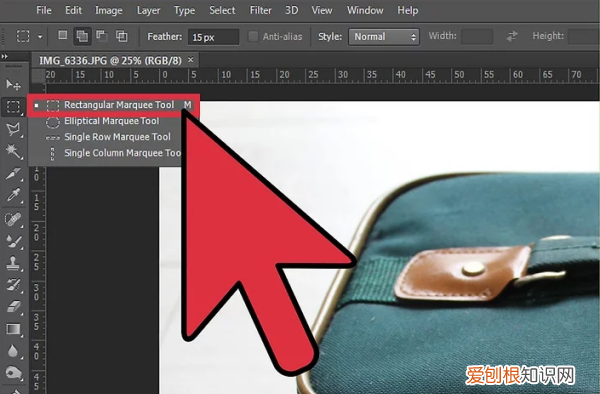Toggle the Anti-alias checkbox
Viewport: 600px width, 394px height.
[253, 36]
